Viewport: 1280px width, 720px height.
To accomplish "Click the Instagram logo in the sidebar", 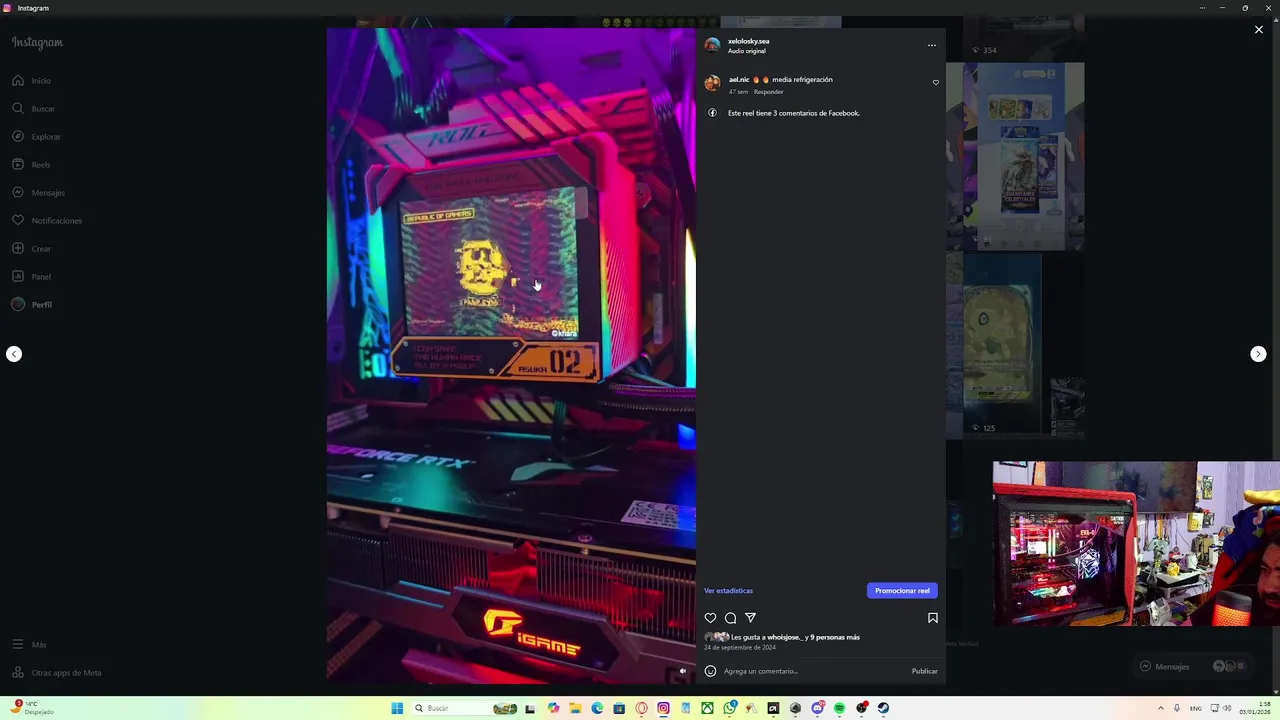I will (x=37, y=43).
